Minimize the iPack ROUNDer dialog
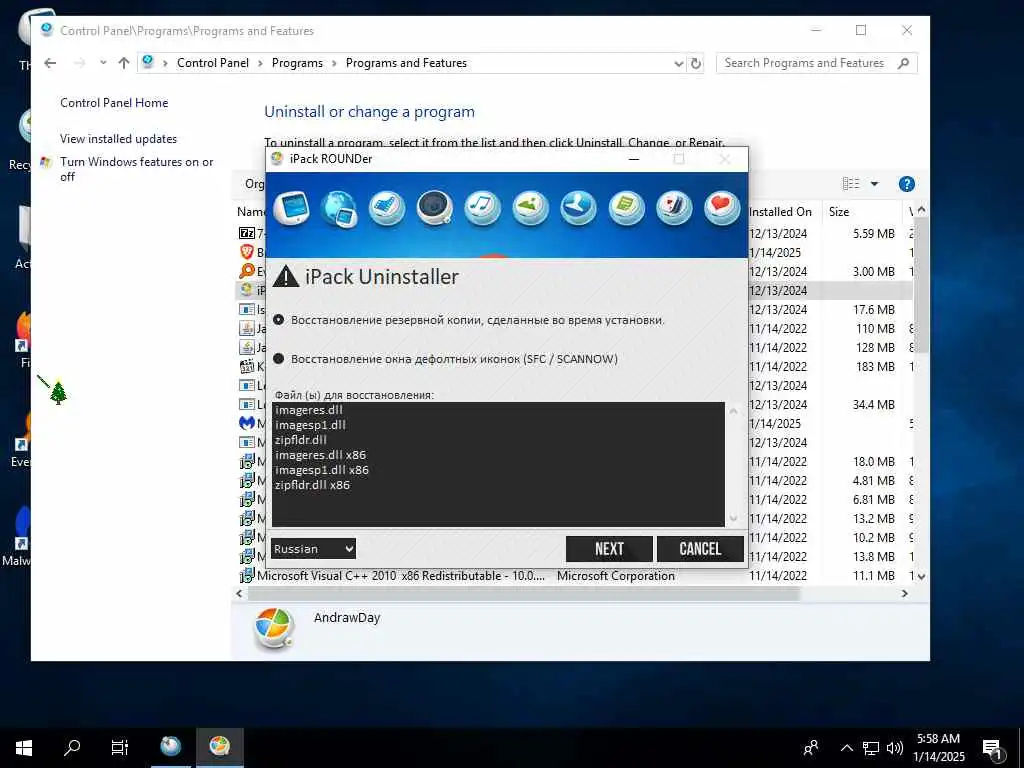1024x768 pixels. point(633,159)
